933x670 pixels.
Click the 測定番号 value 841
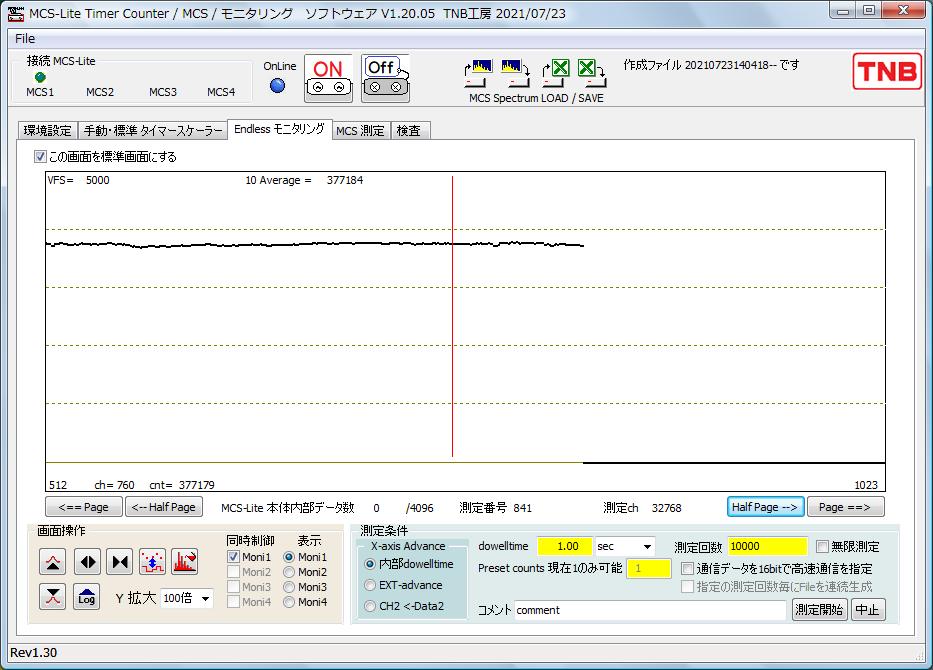click(522, 508)
